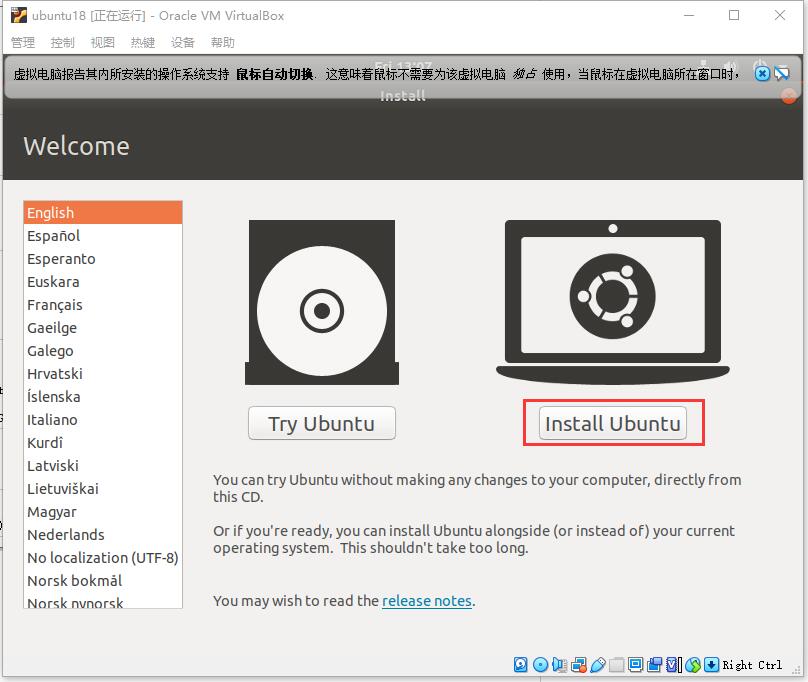Open the 管理 menu
808x682 pixels.
tap(23, 42)
